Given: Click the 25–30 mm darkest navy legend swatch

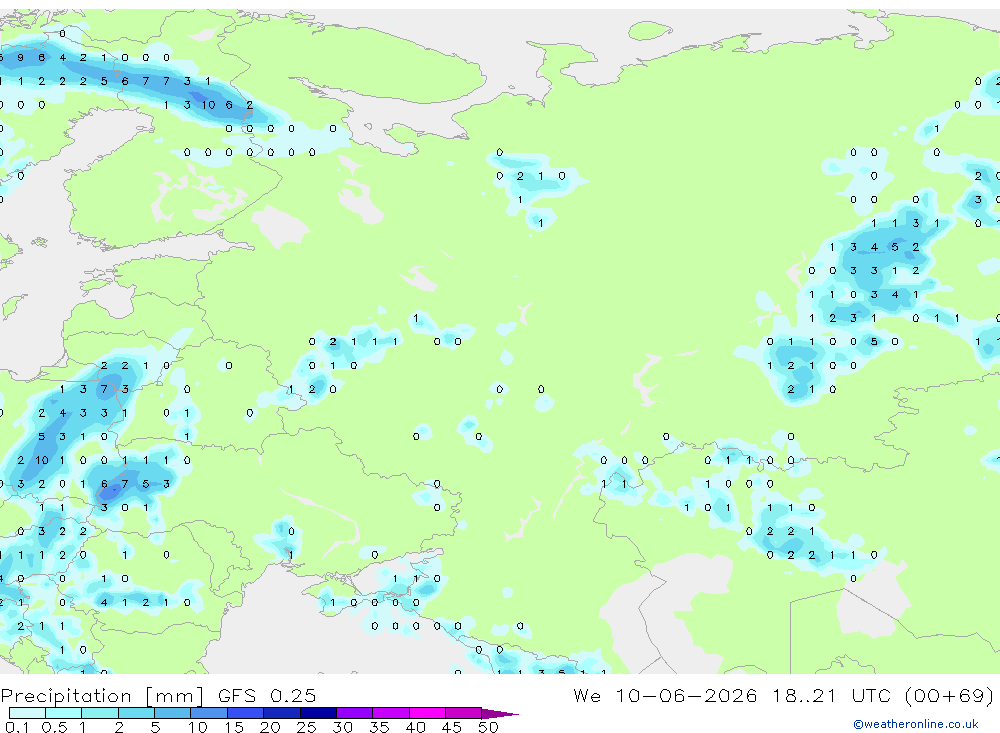Looking at the screenshot, I should [318, 713].
